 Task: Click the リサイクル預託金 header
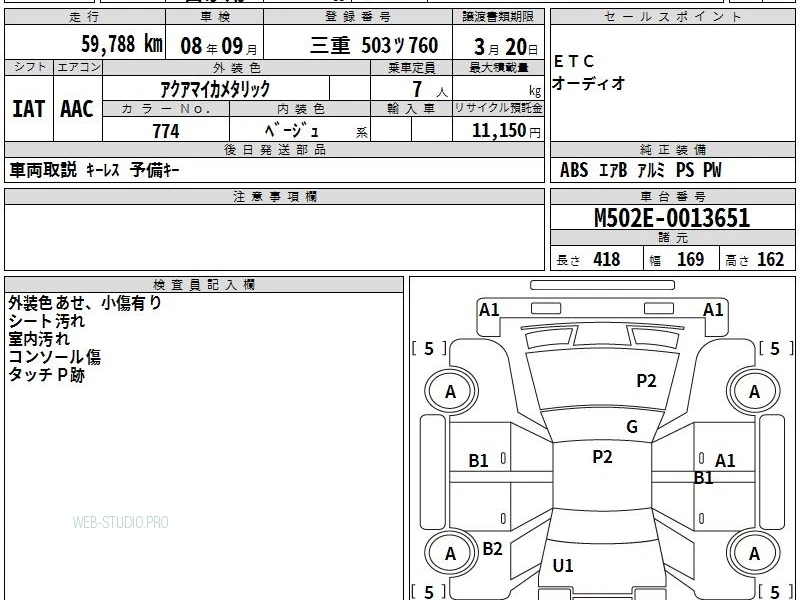pos(498,108)
